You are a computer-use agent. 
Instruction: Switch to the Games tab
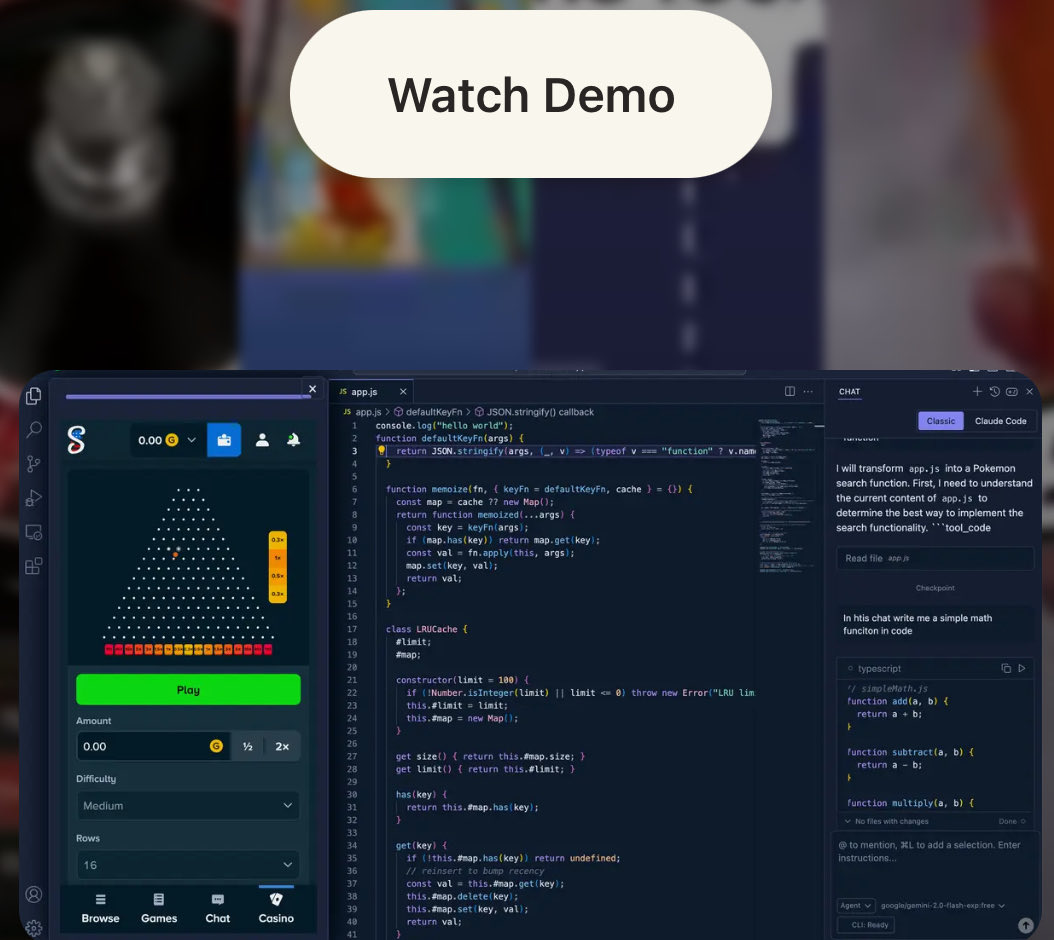159,908
